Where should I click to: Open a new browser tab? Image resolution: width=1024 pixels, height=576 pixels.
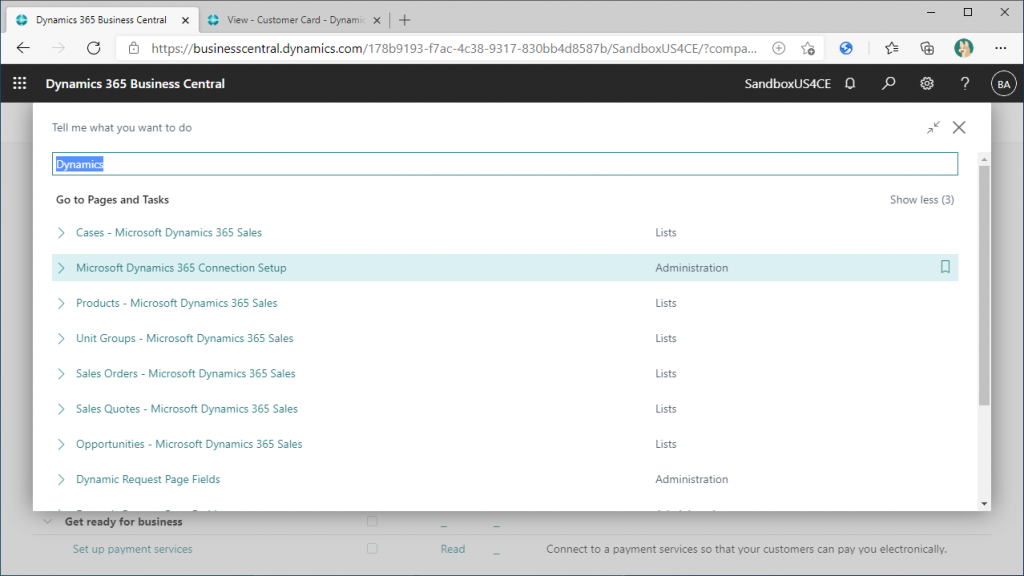404,20
